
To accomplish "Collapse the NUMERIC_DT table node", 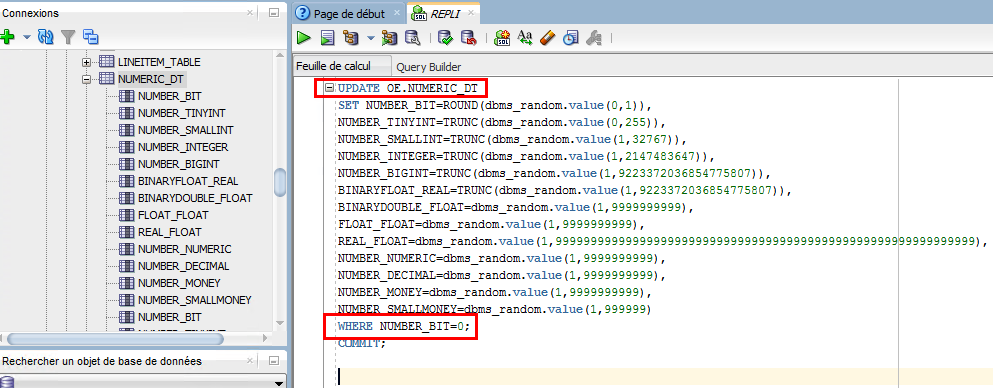I will (x=87, y=79).
